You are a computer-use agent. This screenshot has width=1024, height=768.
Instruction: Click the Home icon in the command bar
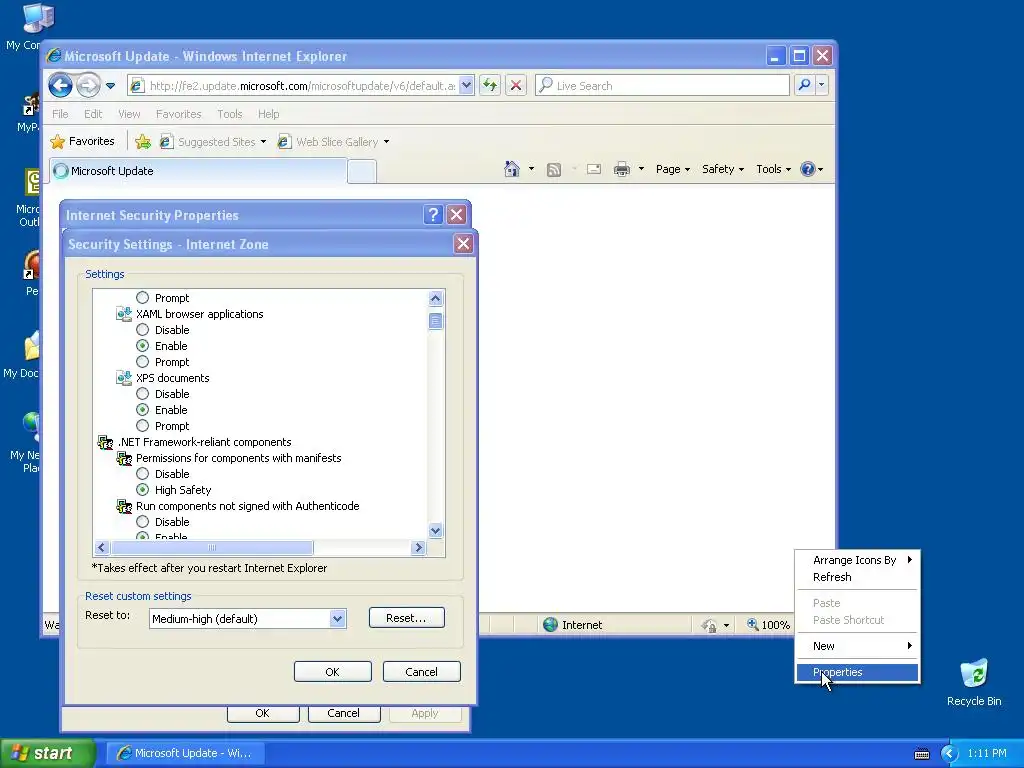click(512, 169)
